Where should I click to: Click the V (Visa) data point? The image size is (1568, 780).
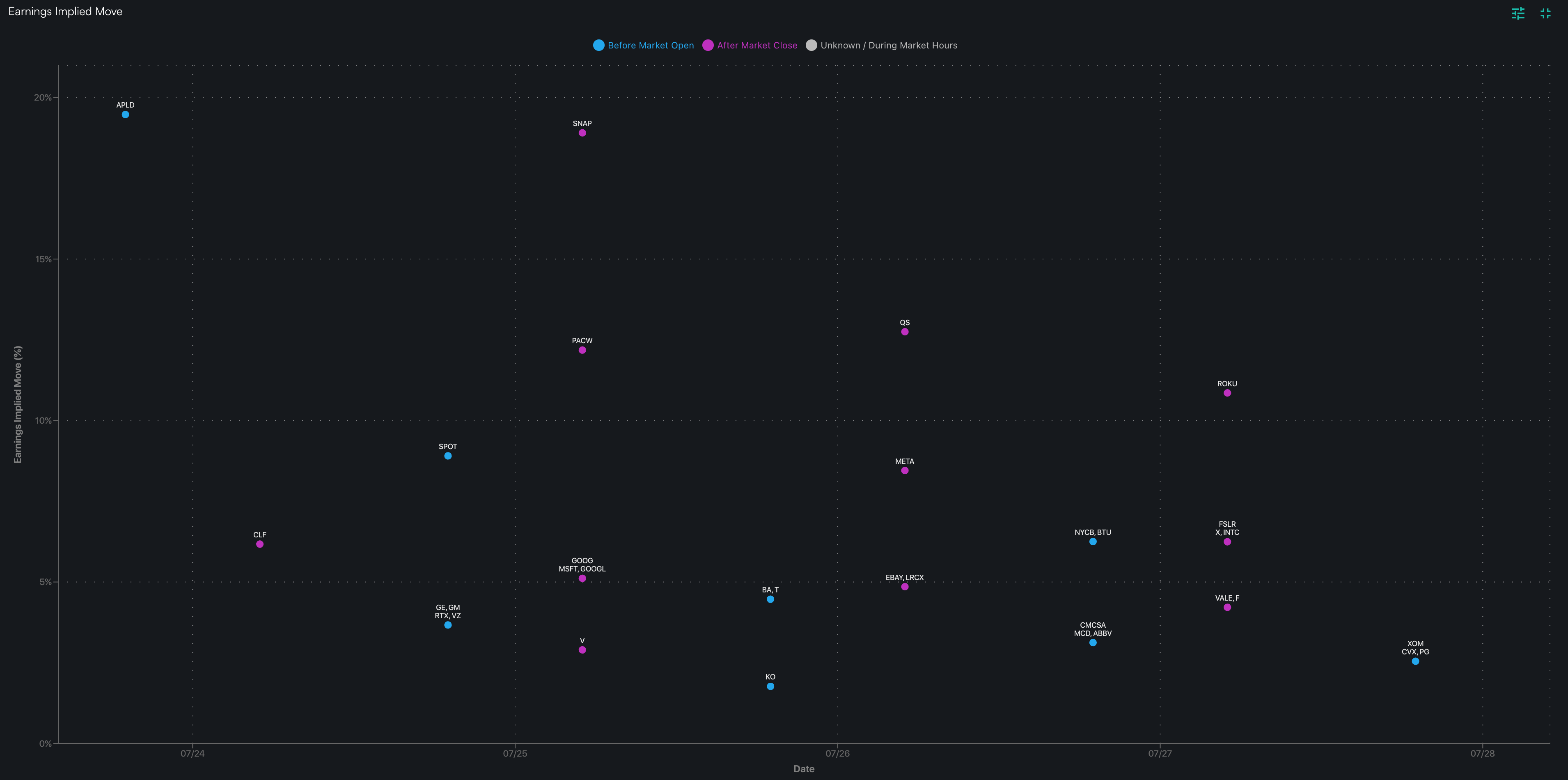[582, 650]
